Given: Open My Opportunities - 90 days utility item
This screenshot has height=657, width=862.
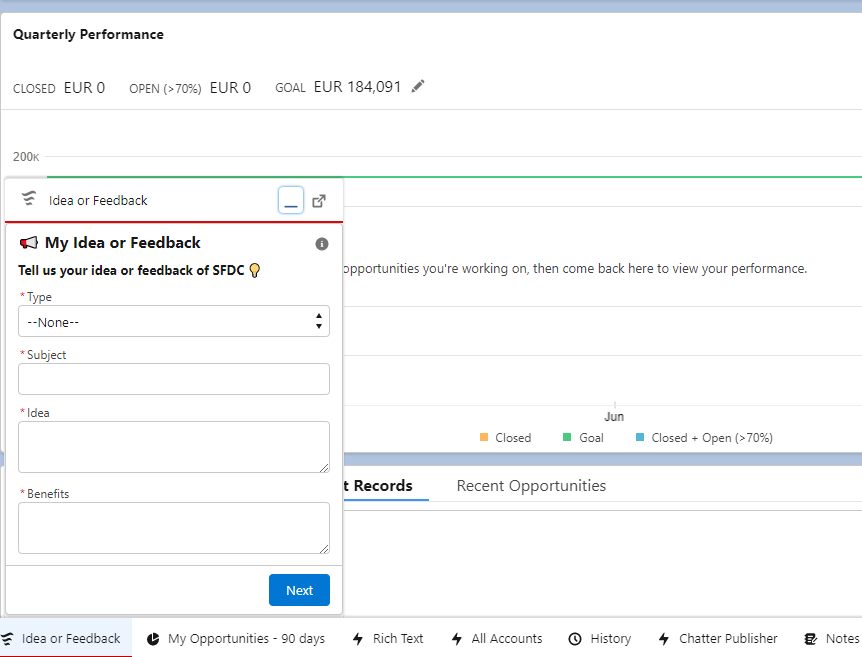Looking at the screenshot, I should click(x=236, y=639).
